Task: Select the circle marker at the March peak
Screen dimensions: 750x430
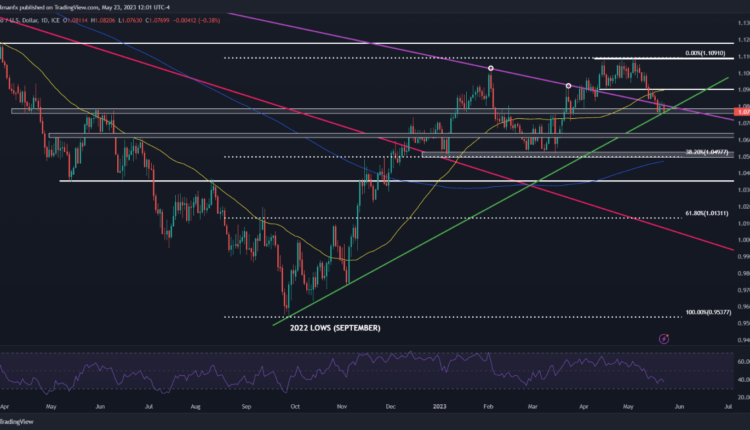Action: (569, 86)
